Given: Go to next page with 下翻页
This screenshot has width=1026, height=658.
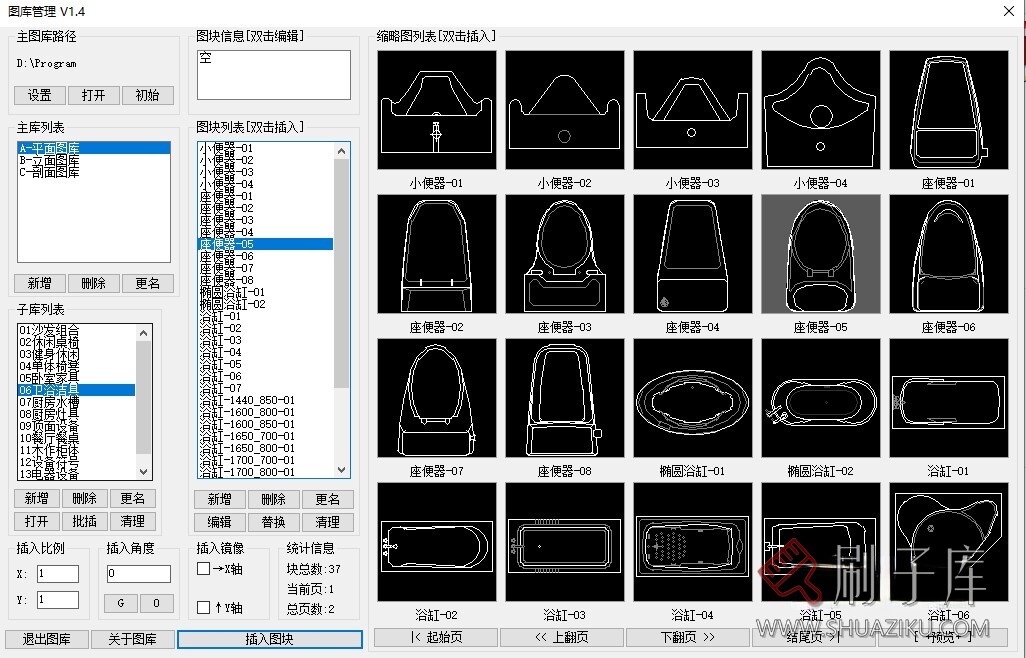Looking at the screenshot, I should 688,636.
